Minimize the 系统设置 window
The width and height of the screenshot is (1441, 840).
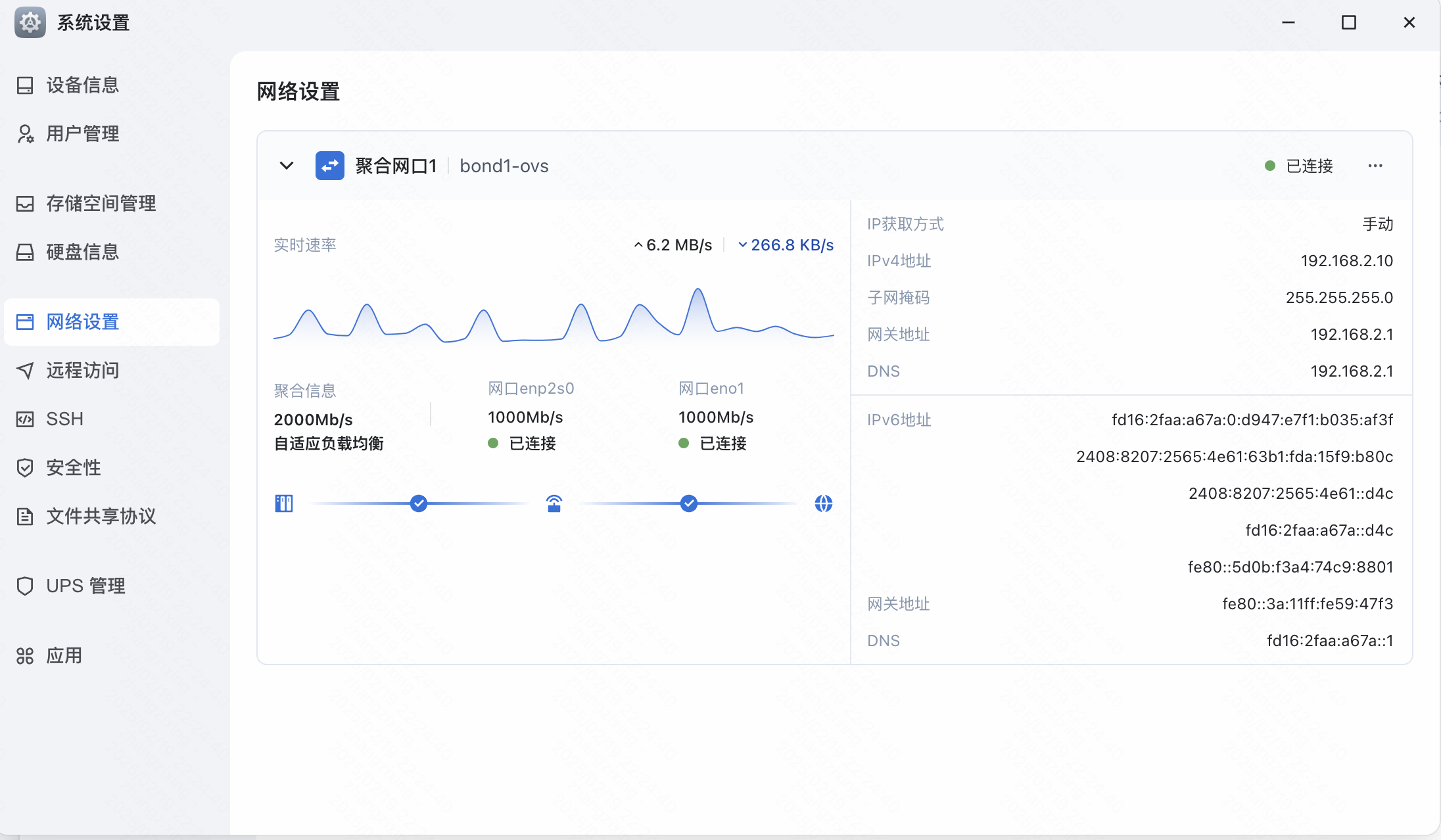(1288, 22)
